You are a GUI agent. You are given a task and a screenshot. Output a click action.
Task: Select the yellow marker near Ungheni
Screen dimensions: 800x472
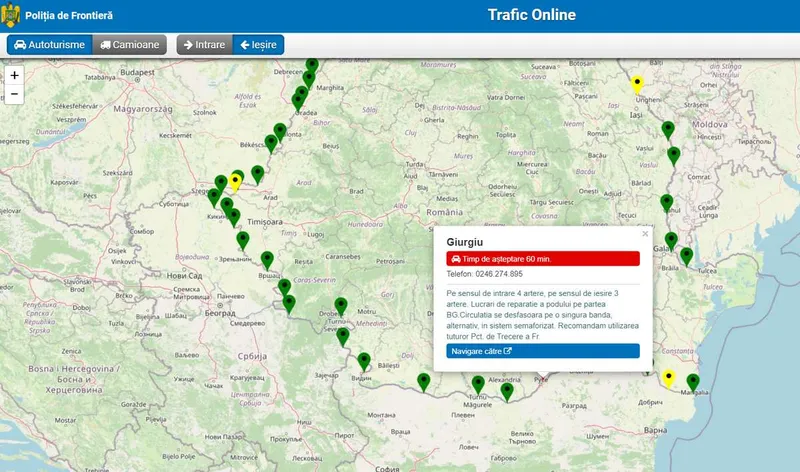(x=637, y=84)
